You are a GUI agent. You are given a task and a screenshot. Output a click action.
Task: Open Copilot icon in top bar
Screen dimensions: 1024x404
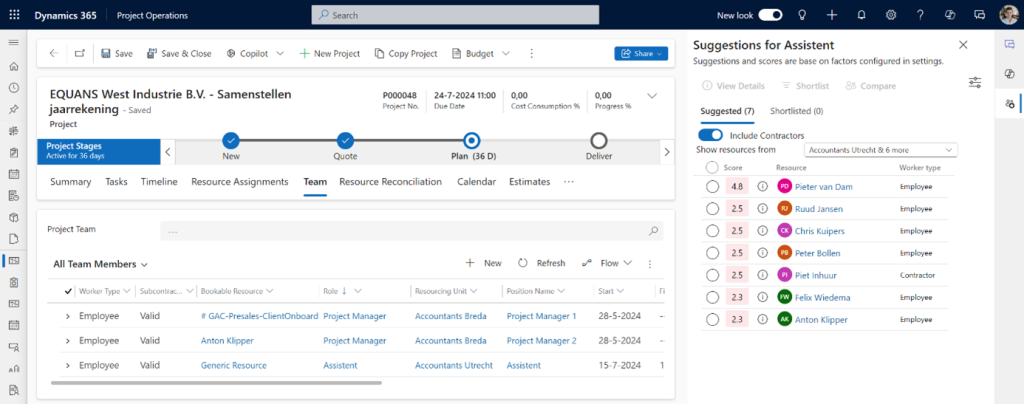[950, 15]
